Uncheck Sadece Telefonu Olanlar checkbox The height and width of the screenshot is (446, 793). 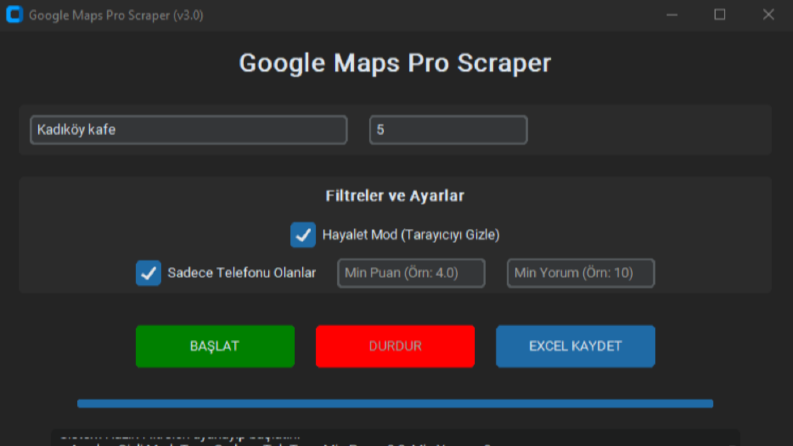pyautogui.click(x=148, y=273)
